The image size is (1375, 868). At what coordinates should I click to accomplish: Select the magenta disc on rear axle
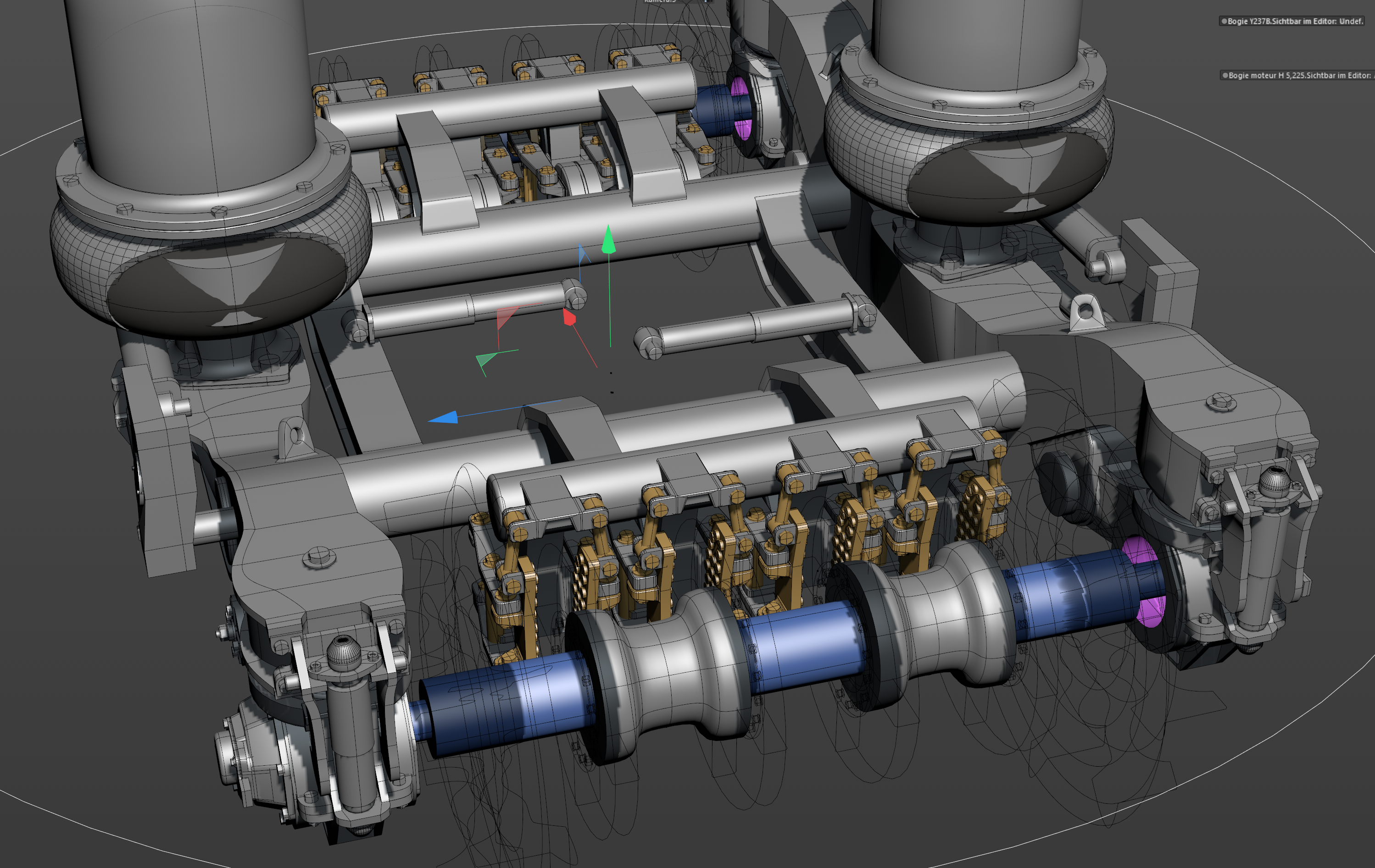740,108
